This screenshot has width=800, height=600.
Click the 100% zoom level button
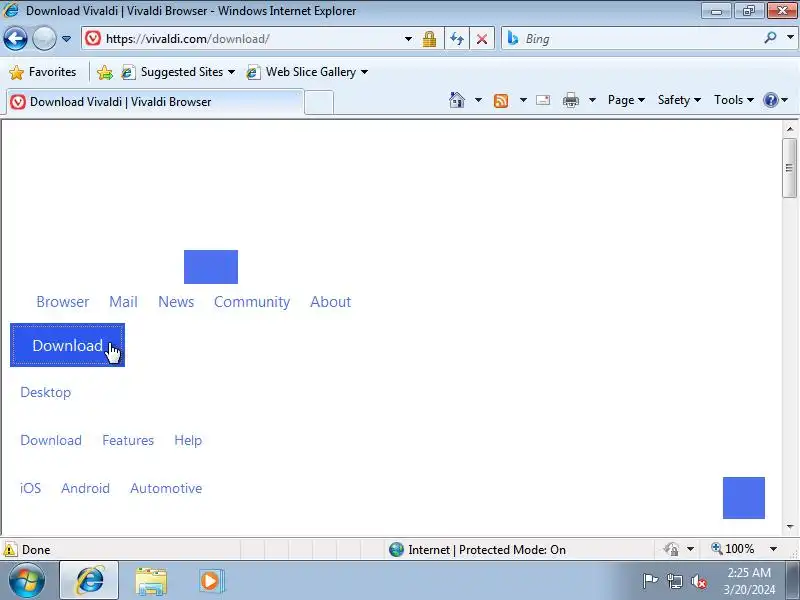[733, 549]
